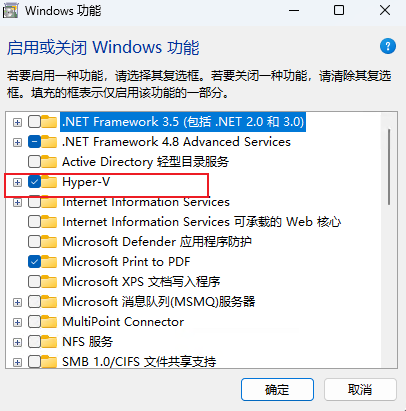Click the Windows Features title bar icon
The image size is (406, 411).
(x=10, y=11)
